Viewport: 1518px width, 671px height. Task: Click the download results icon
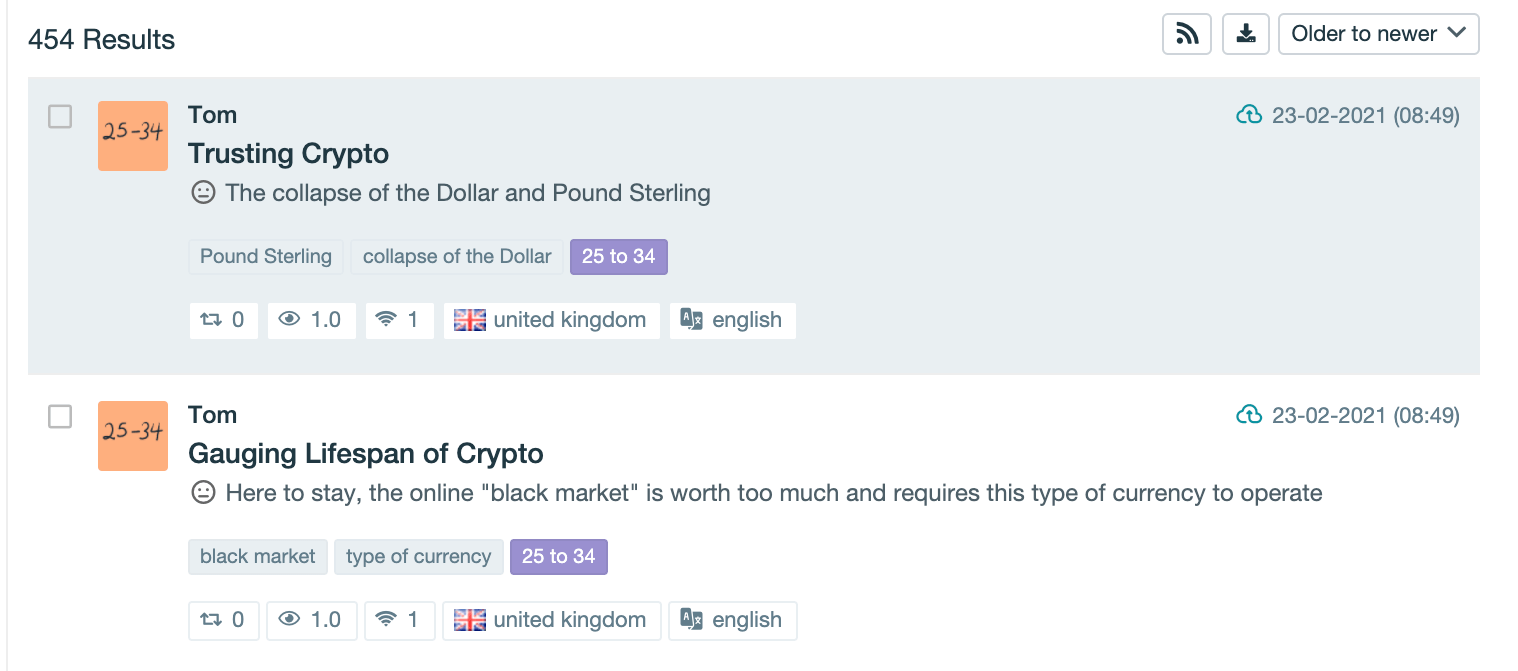point(1245,34)
